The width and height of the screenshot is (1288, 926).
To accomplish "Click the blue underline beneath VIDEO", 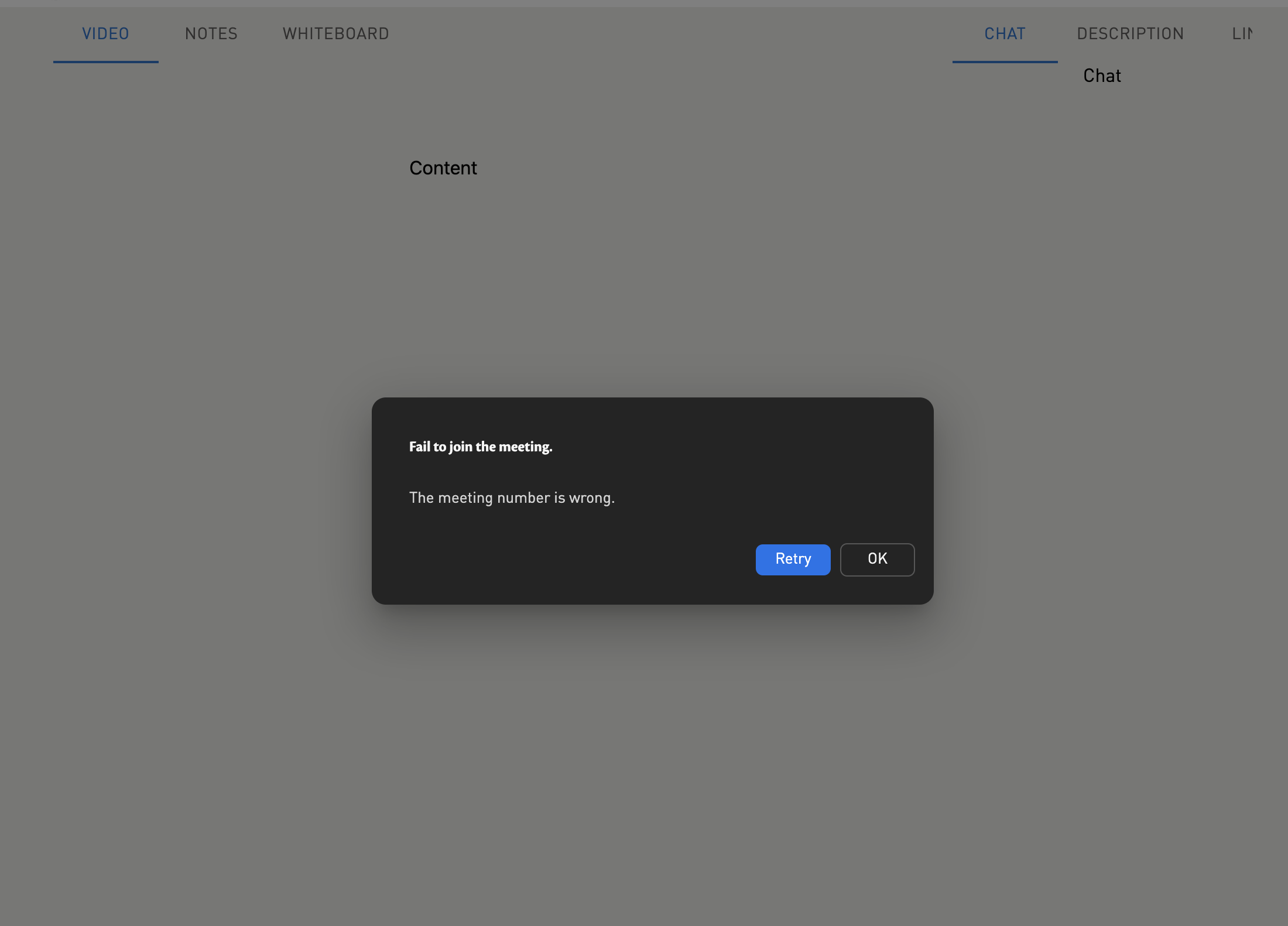I will coord(105,61).
